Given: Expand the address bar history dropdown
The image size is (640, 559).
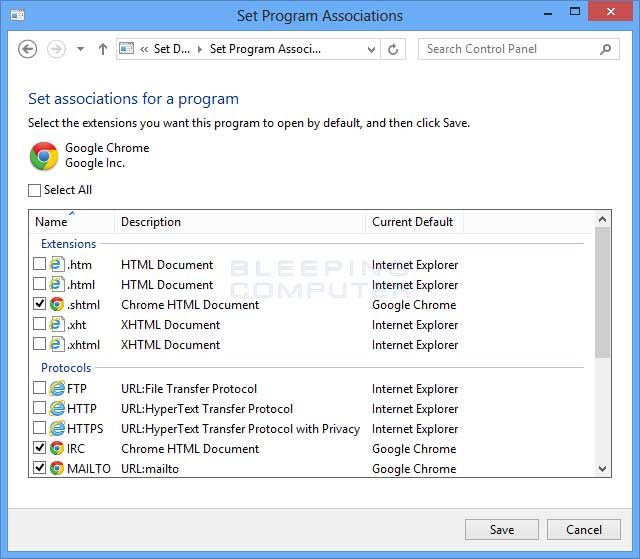Looking at the screenshot, I should [371, 49].
